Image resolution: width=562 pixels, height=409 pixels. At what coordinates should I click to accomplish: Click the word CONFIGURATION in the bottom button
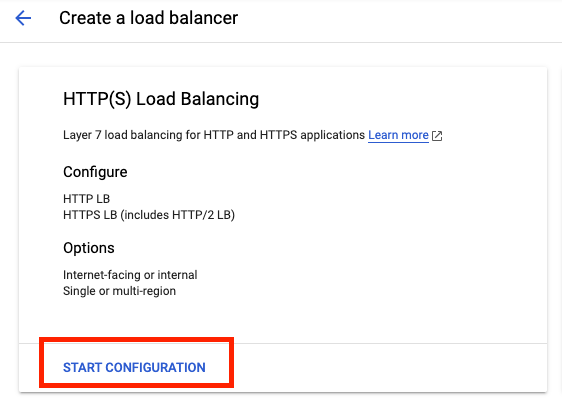(155, 367)
